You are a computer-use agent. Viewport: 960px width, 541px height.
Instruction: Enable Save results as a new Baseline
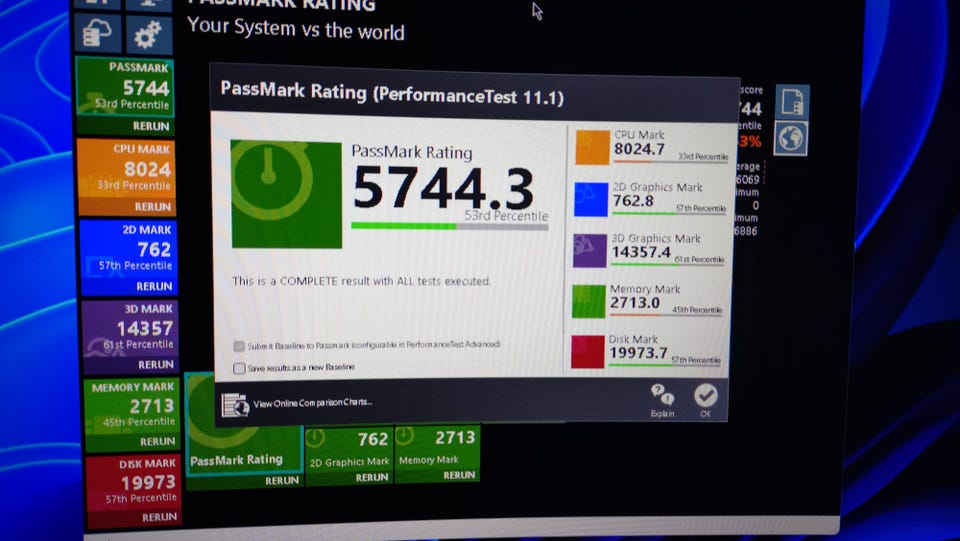239,368
